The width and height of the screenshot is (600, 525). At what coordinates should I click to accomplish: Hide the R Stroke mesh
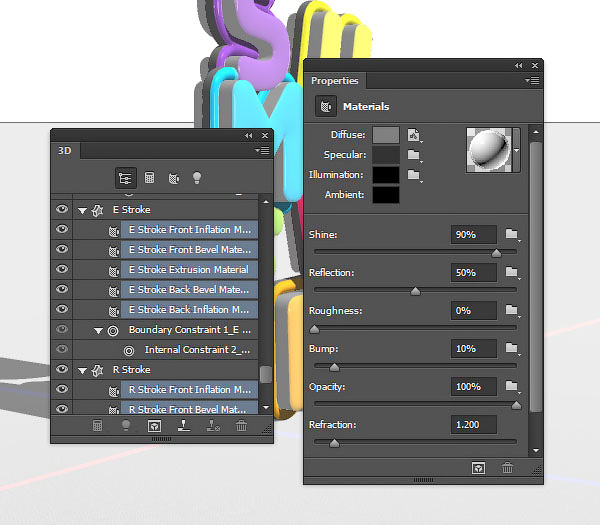(62, 369)
